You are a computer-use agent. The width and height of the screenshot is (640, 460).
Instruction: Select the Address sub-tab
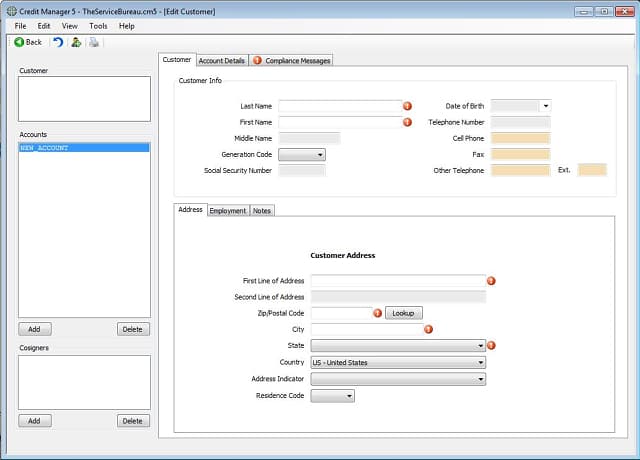(190, 209)
